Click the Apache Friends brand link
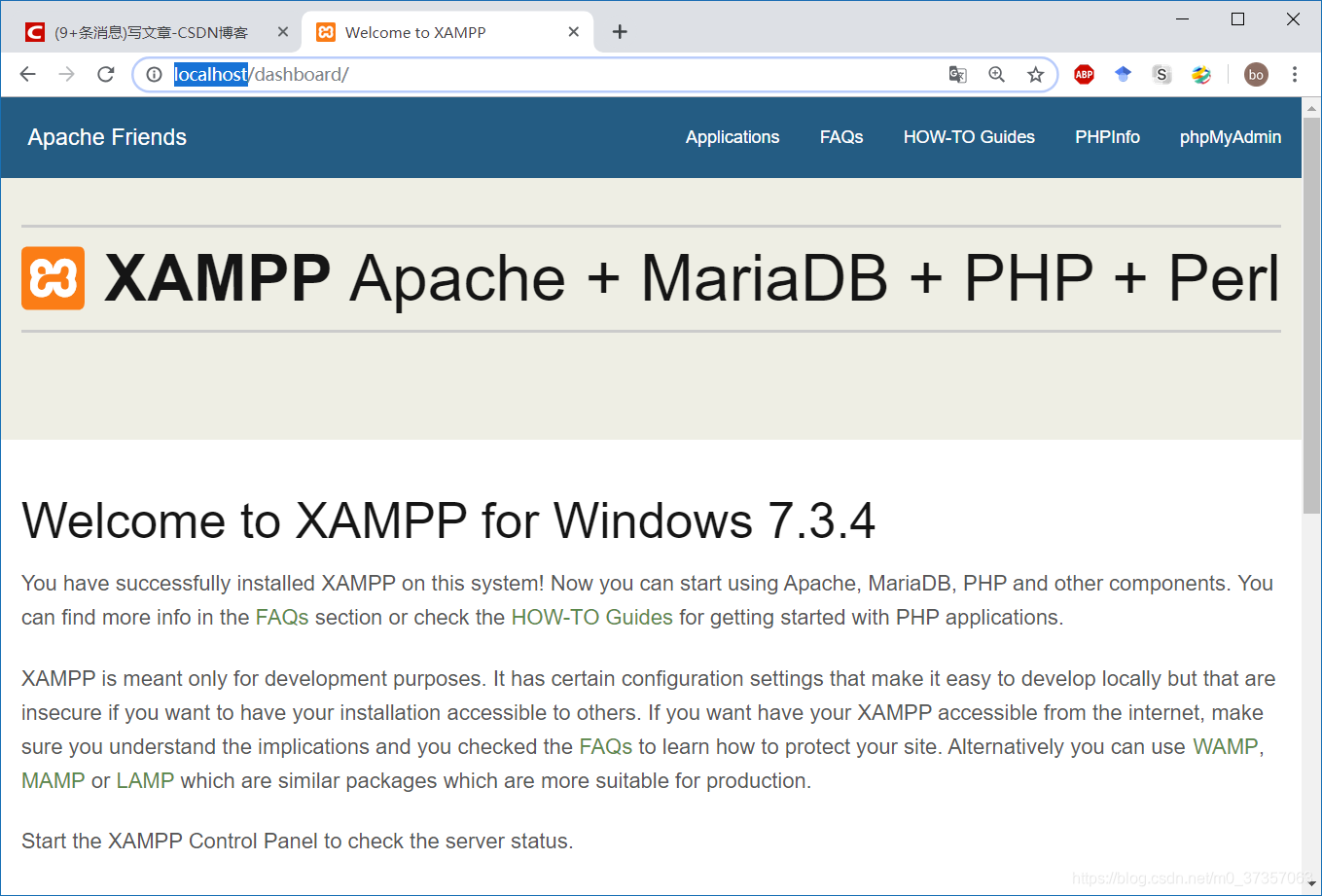 pos(107,137)
